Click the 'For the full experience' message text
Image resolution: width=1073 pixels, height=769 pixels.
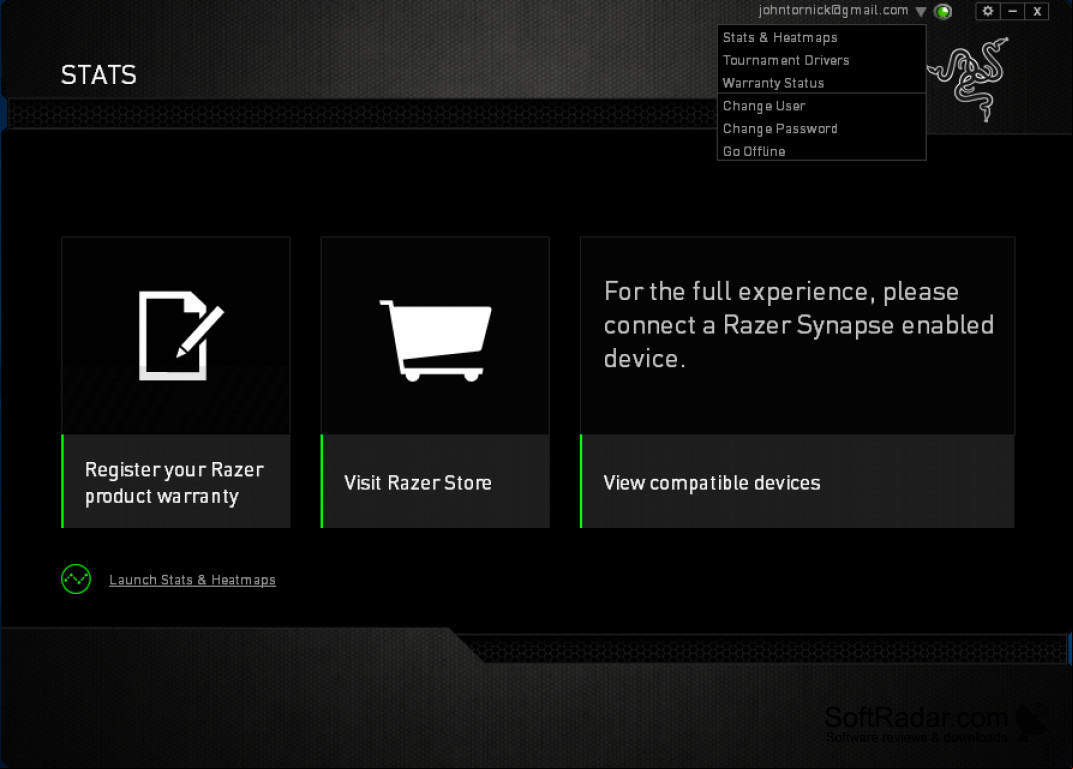(x=799, y=325)
